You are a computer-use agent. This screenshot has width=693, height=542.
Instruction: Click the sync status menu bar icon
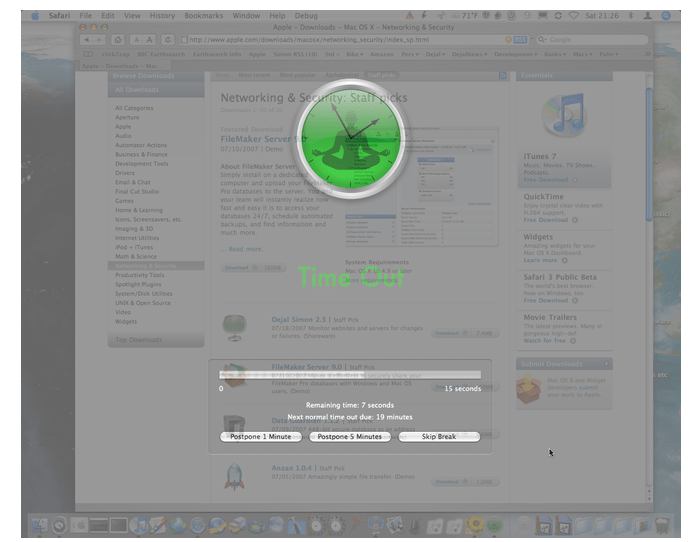(x=558, y=16)
